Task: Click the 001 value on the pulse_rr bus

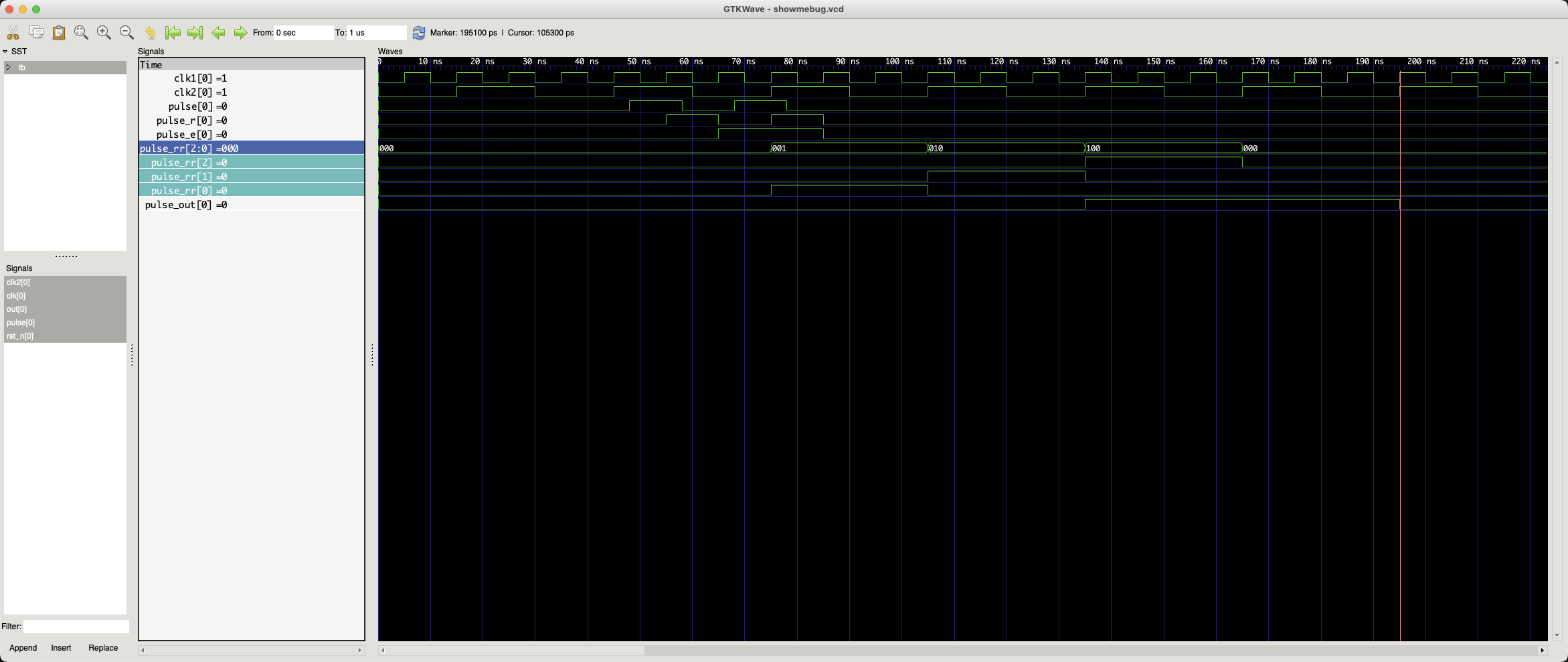Action: pyautogui.click(x=780, y=149)
